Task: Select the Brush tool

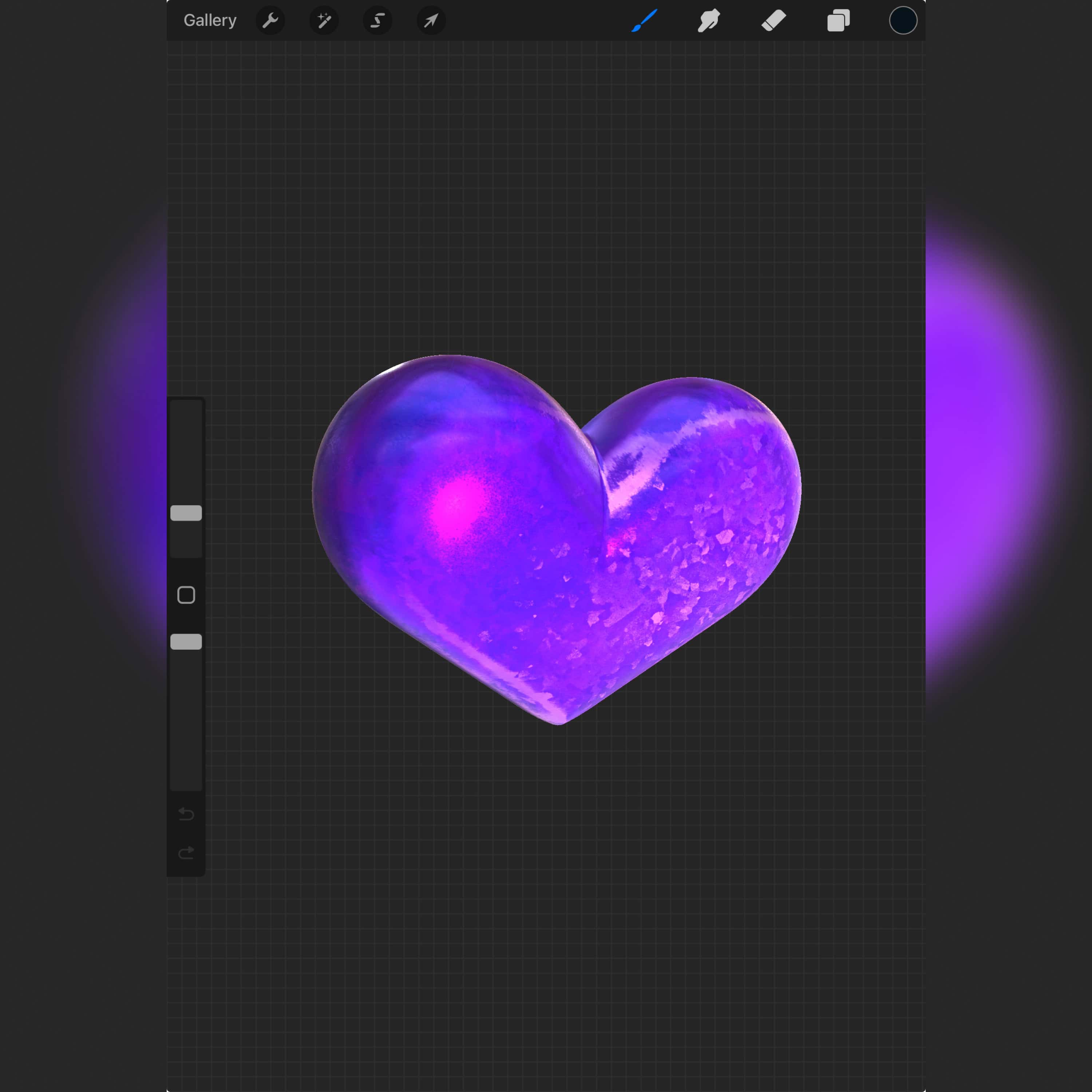Action: point(644,21)
